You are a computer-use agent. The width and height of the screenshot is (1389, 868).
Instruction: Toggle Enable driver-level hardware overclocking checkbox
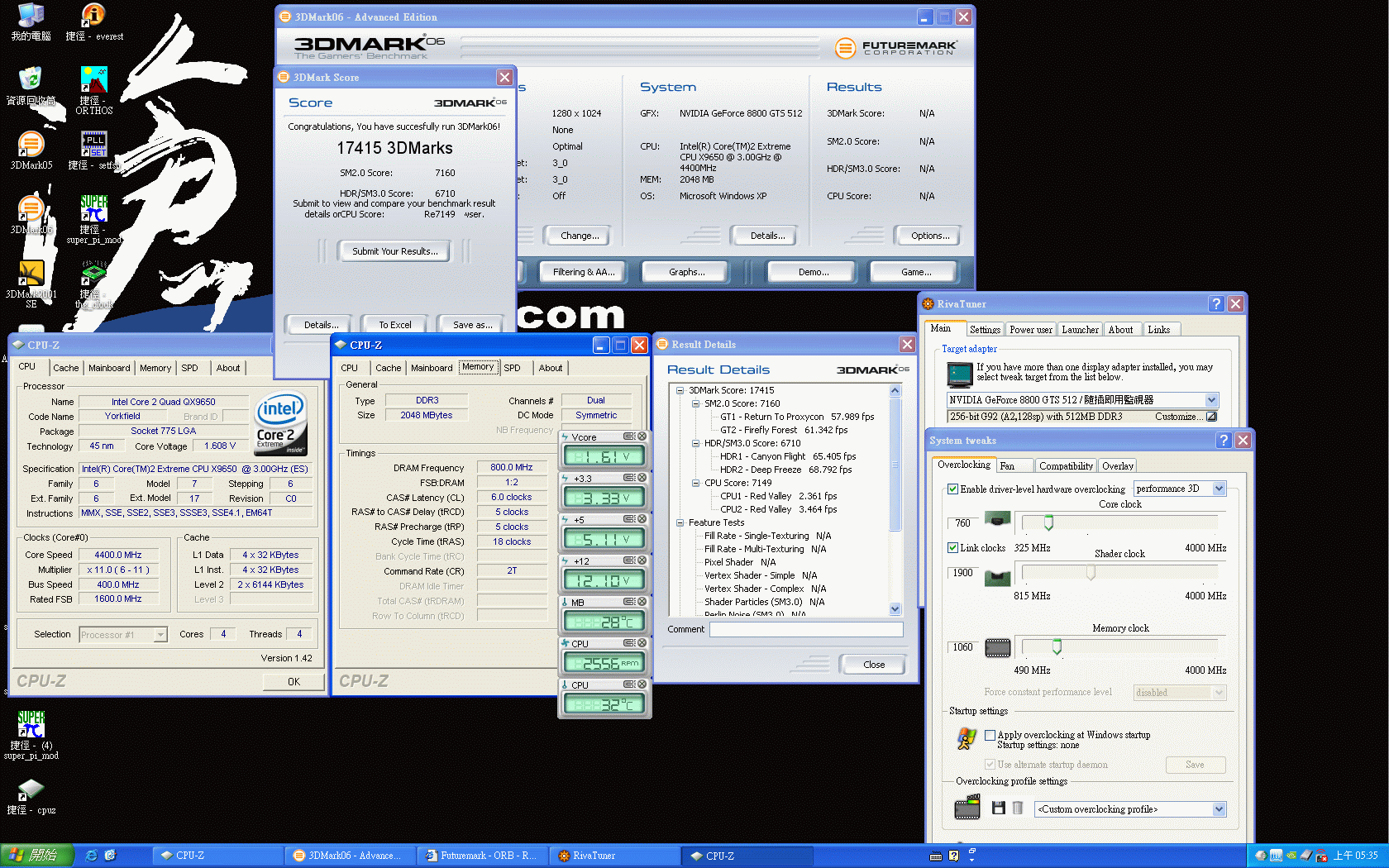(x=952, y=489)
